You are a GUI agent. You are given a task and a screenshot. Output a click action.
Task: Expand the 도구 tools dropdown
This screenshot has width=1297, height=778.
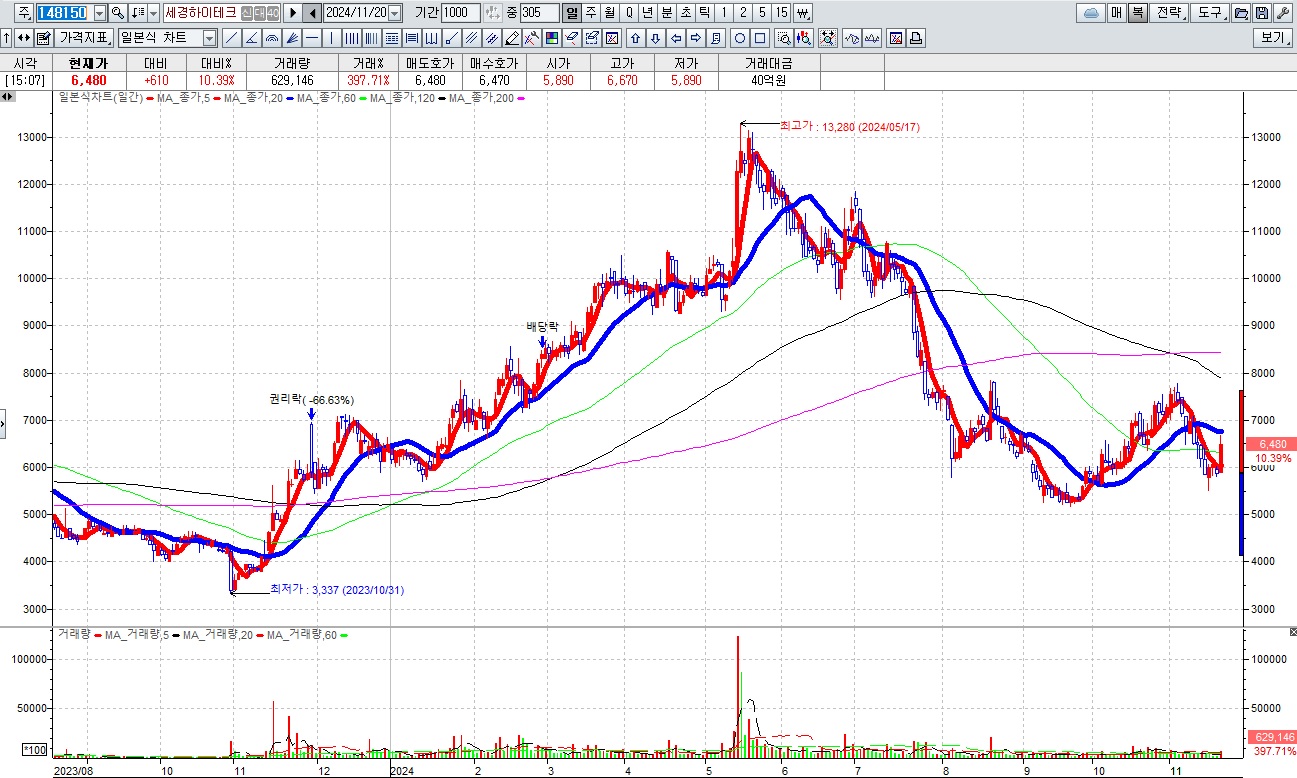1210,13
